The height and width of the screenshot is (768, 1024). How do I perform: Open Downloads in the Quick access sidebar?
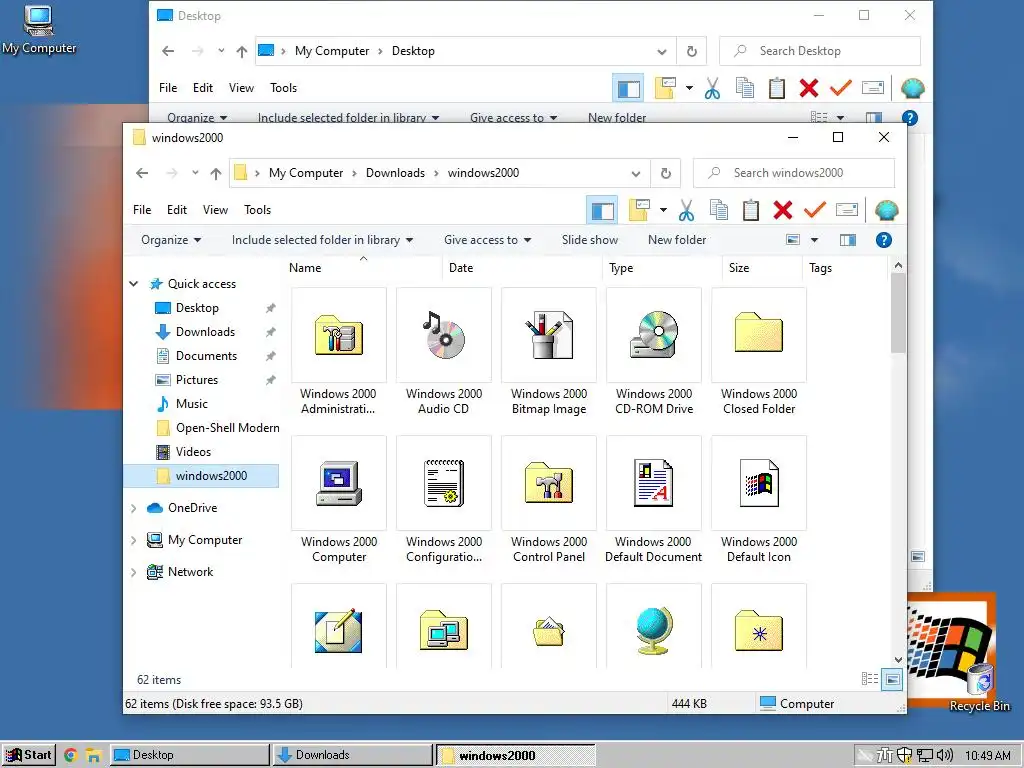click(x=205, y=332)
